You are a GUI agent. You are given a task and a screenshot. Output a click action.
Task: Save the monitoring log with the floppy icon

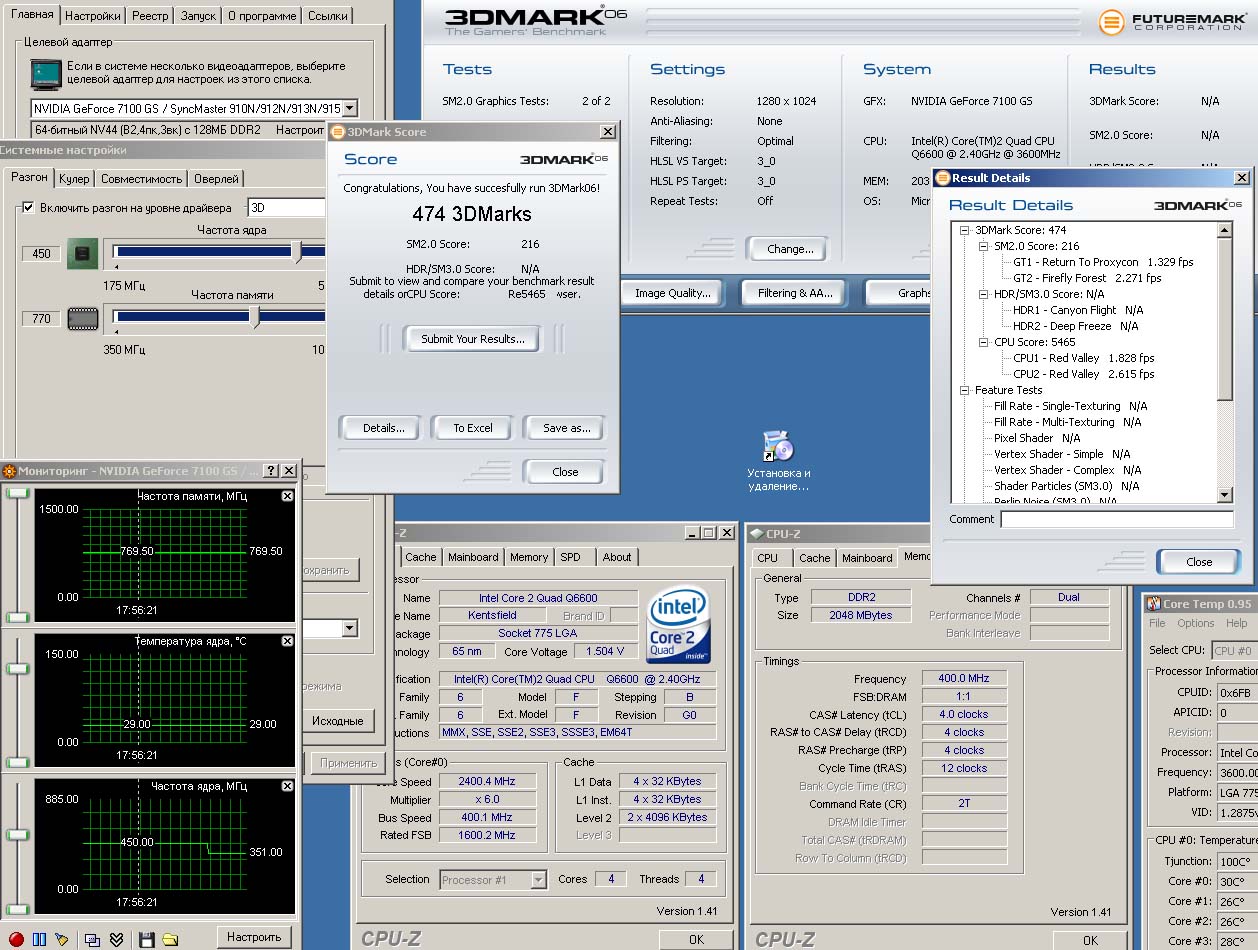click(146, 939)
